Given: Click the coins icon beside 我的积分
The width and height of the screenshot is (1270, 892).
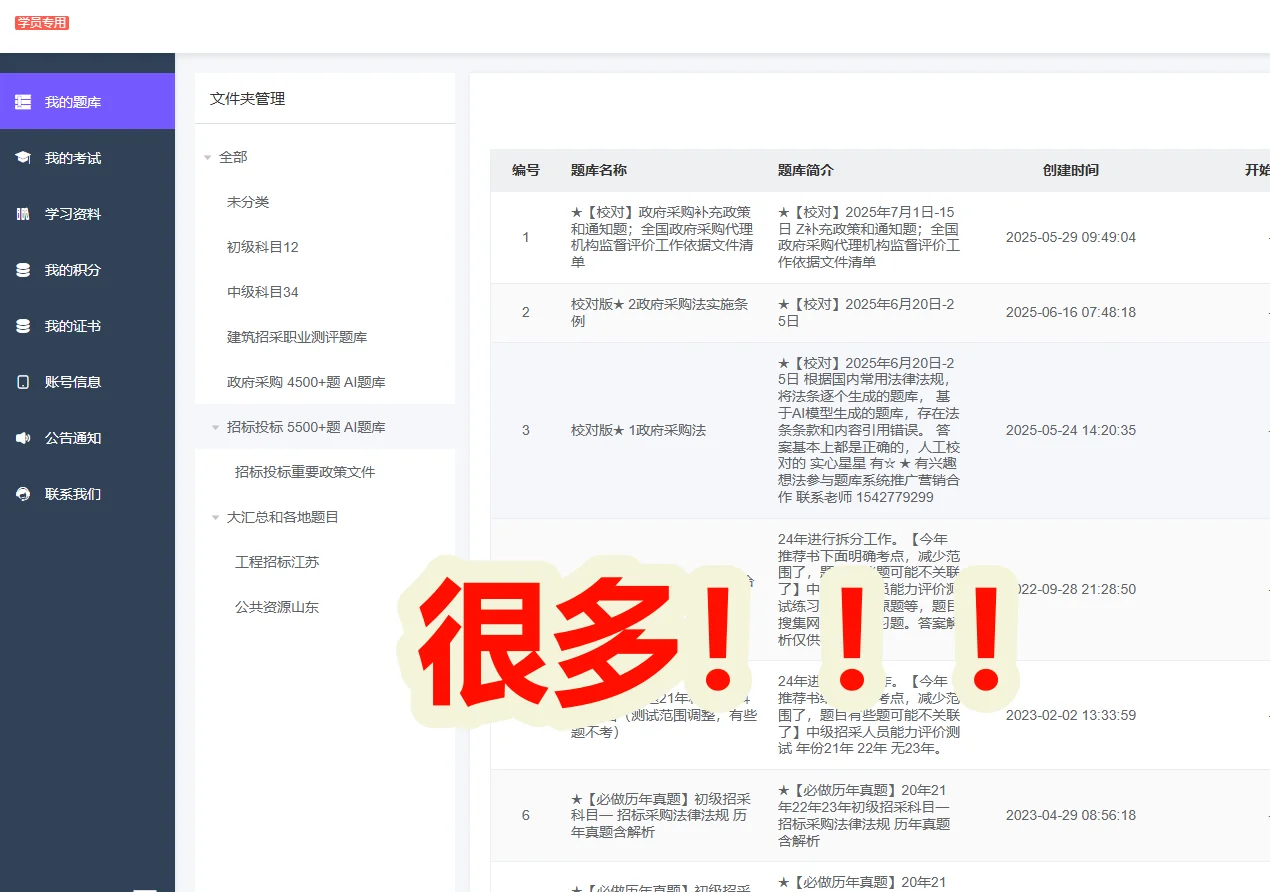Looking at the screenshot, I should [x=21, y=269].
